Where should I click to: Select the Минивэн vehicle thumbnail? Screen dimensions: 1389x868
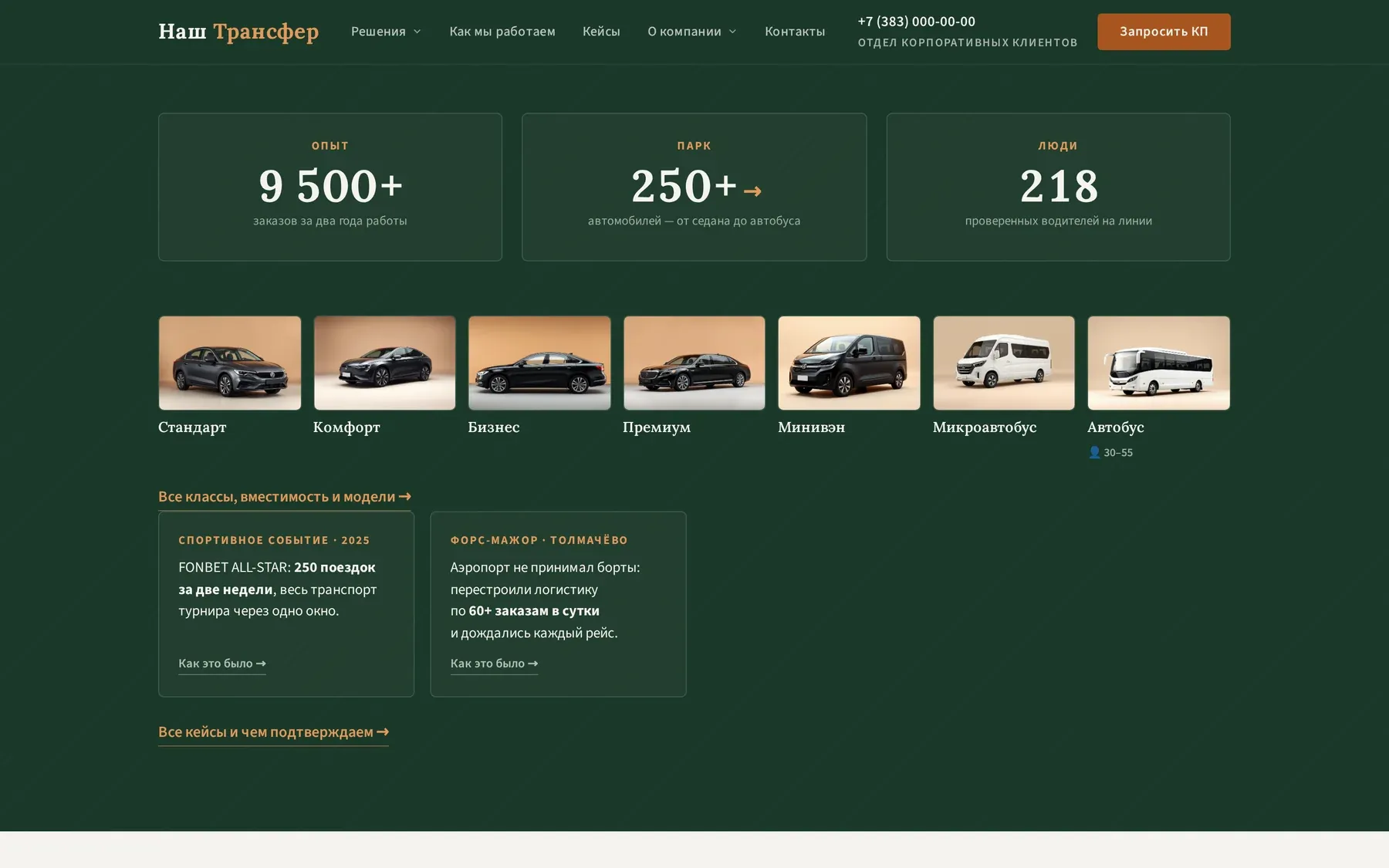click(x=849, y=363)
